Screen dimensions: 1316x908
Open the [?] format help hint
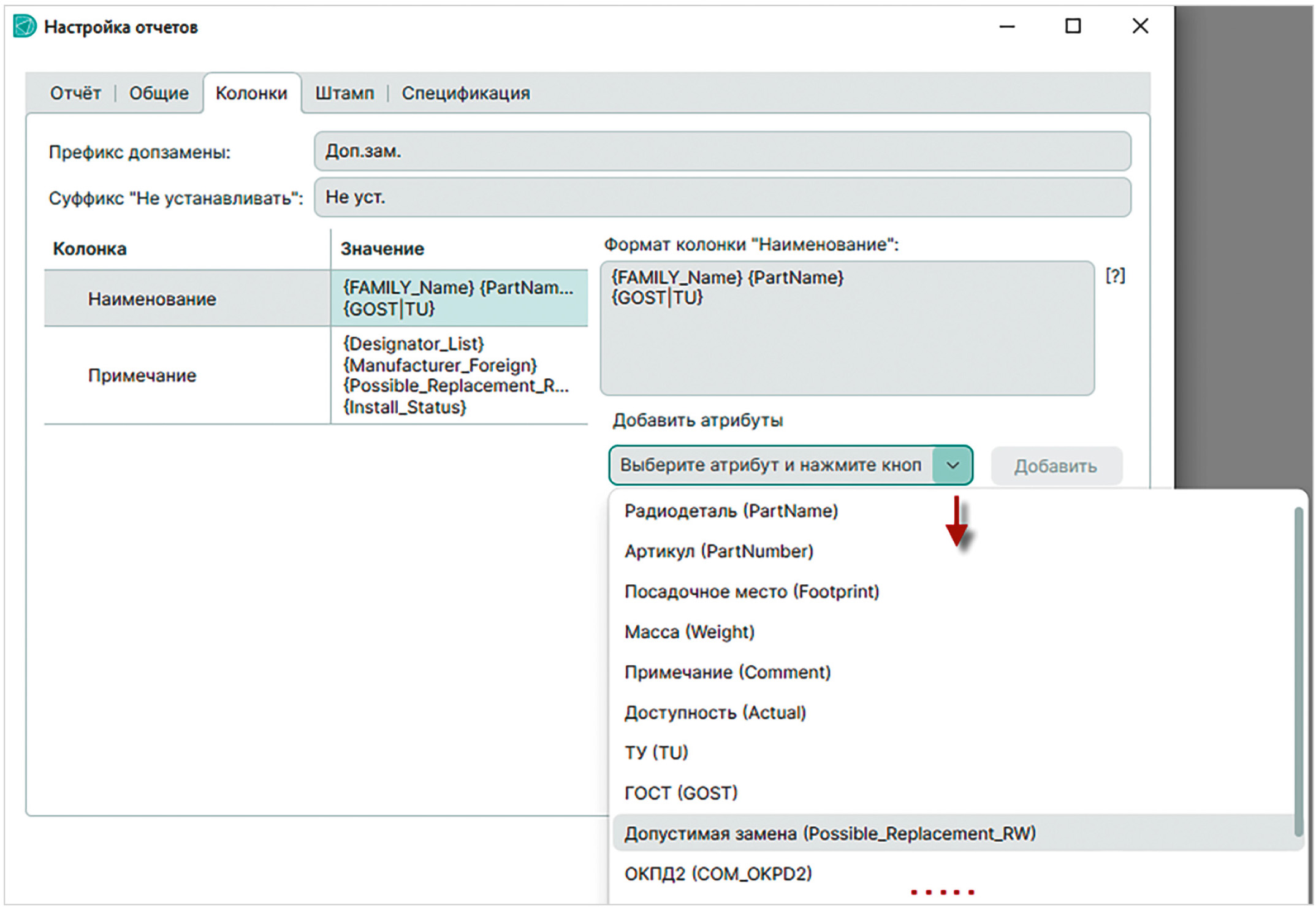point(1115,276)
